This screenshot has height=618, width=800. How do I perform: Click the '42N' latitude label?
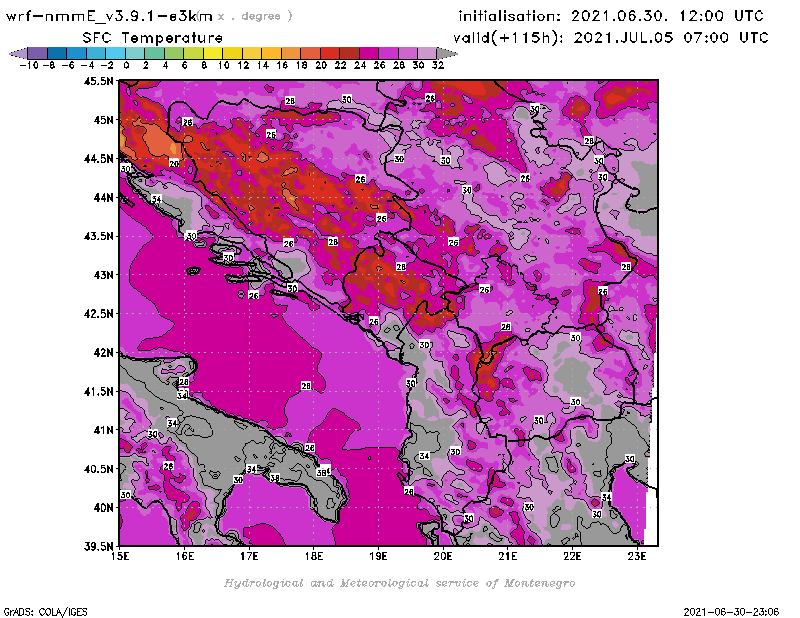pyautogui.click(x=103, y=353)
